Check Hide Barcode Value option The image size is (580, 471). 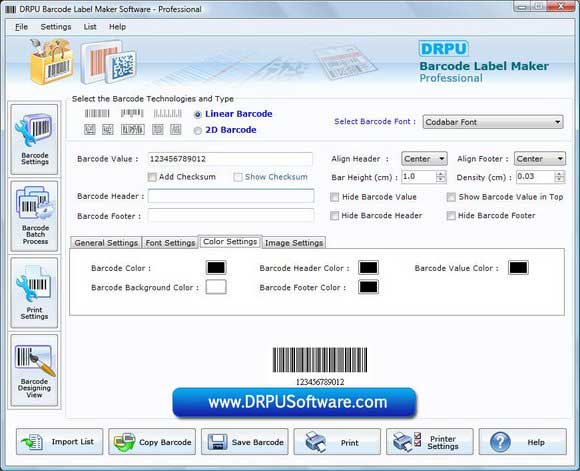(334, 197)
